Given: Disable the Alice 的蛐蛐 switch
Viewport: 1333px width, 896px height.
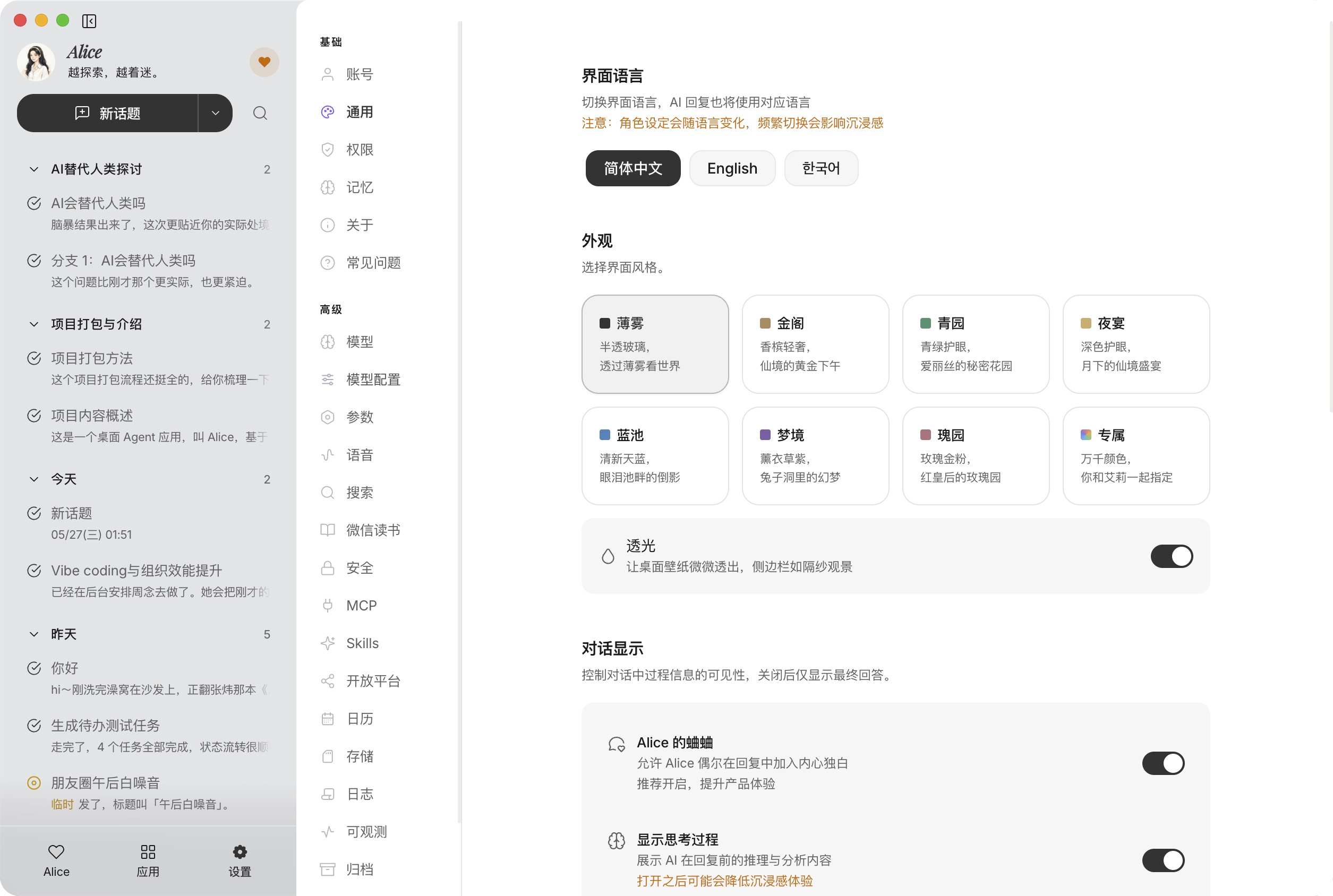Looking at the screenshot, I should (x=1163, y=763).
